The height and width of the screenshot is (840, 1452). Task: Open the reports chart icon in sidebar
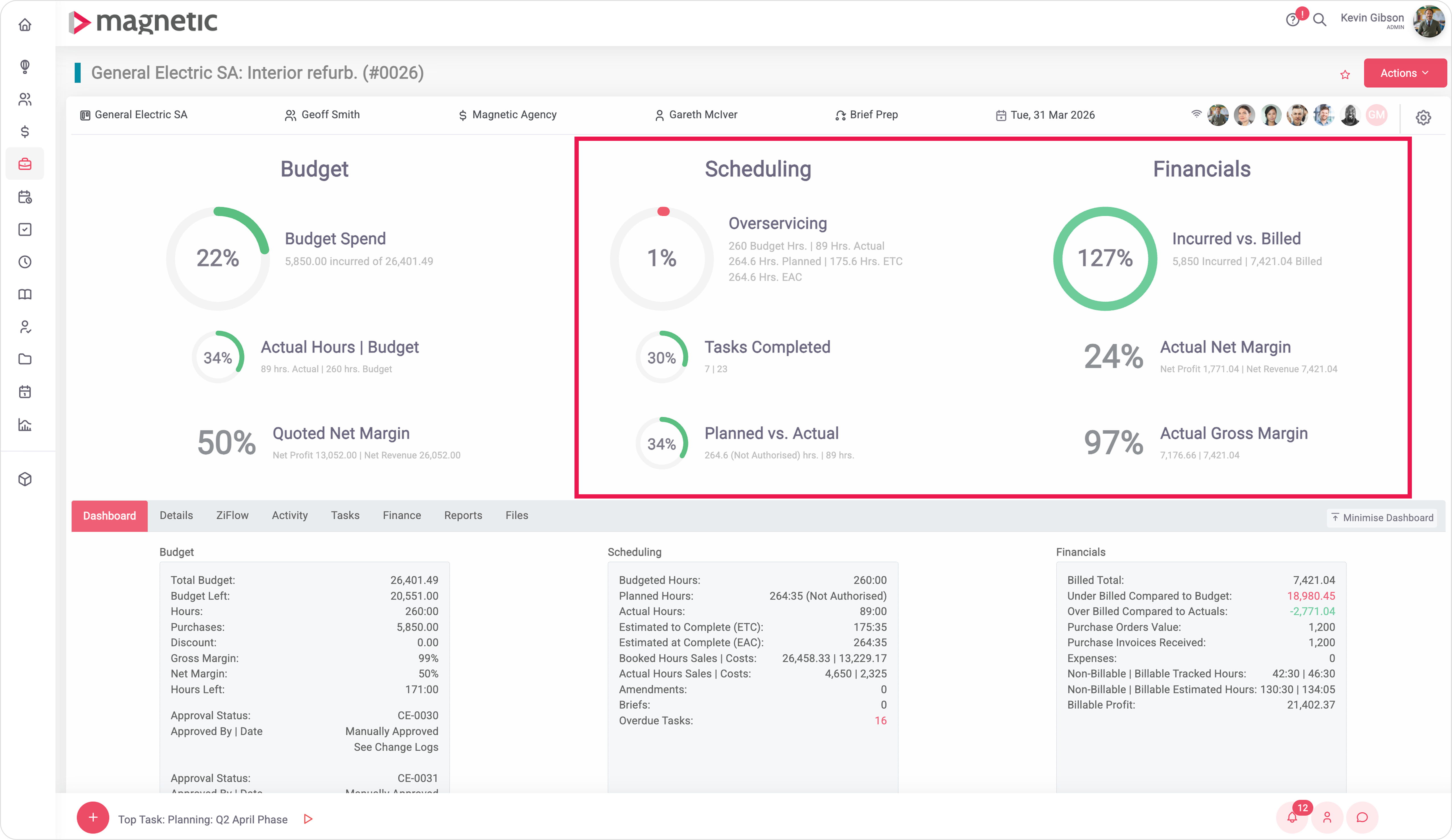click(25, 425)
